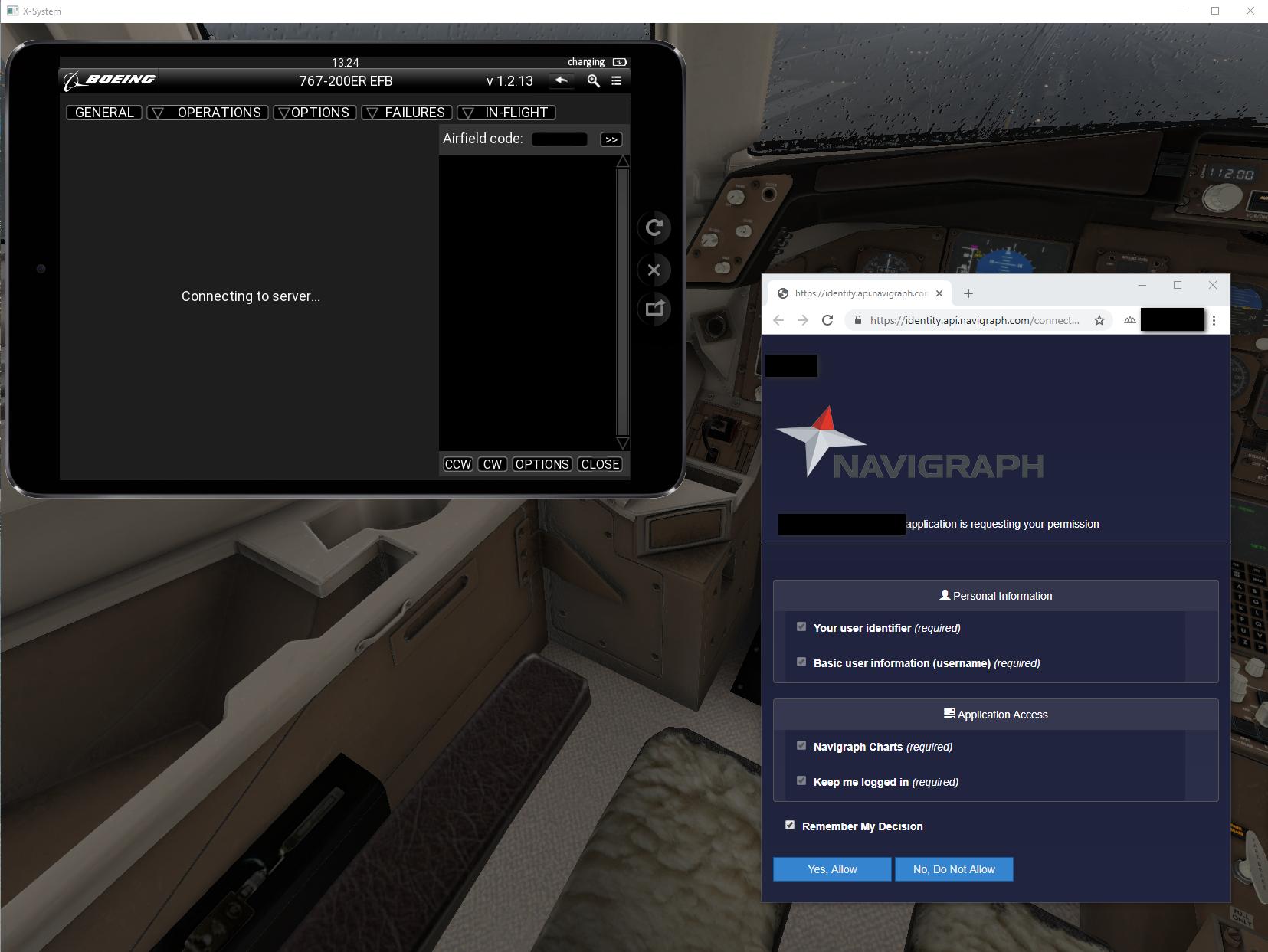Click Yes, Allow
This screenshot has height=952, width=1268.
point(832,869)
